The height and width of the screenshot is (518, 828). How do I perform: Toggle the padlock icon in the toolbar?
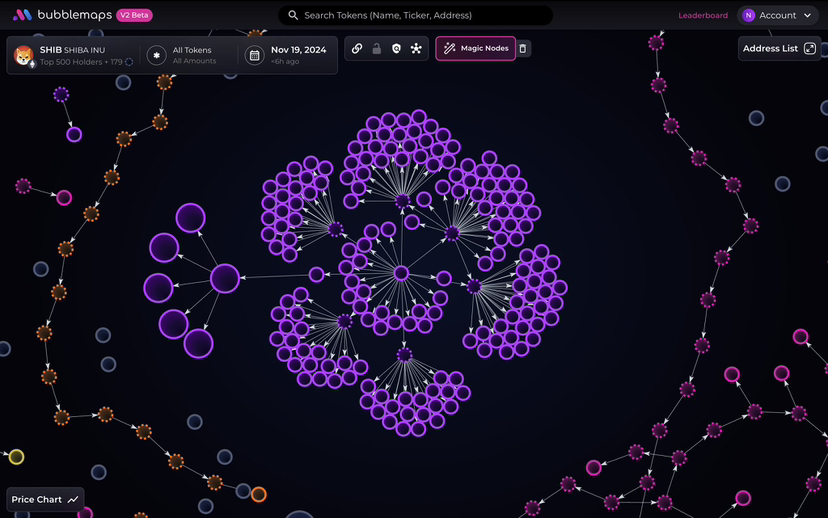pyautogui.click(x=377, y=48)
